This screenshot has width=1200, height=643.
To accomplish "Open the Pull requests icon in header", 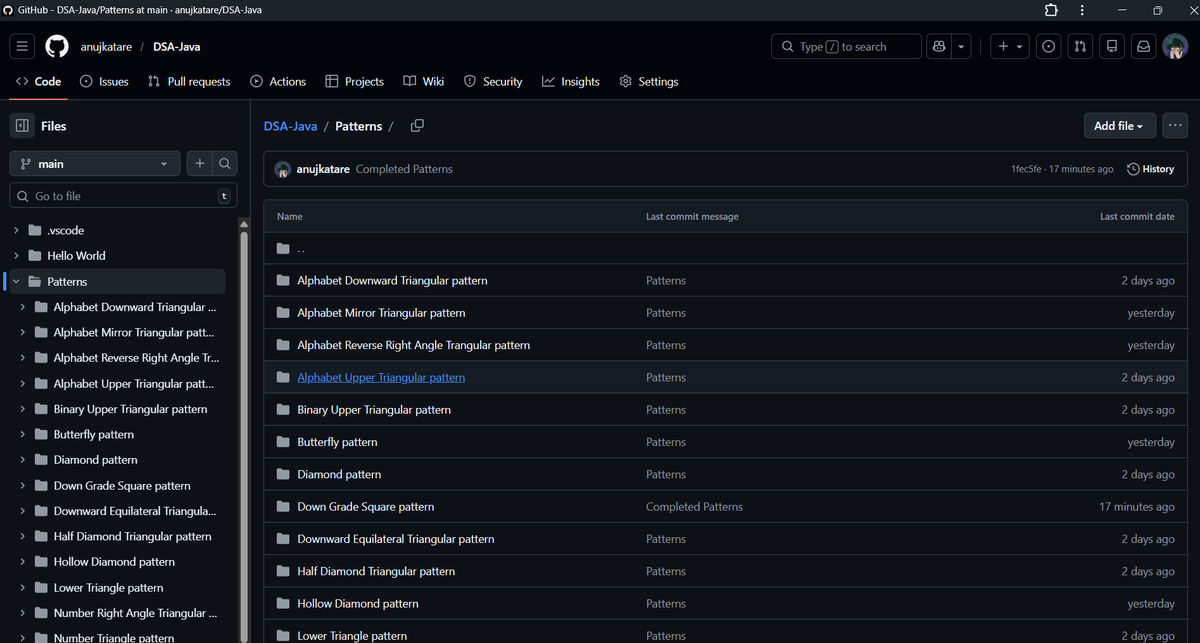I will 1080,47.
